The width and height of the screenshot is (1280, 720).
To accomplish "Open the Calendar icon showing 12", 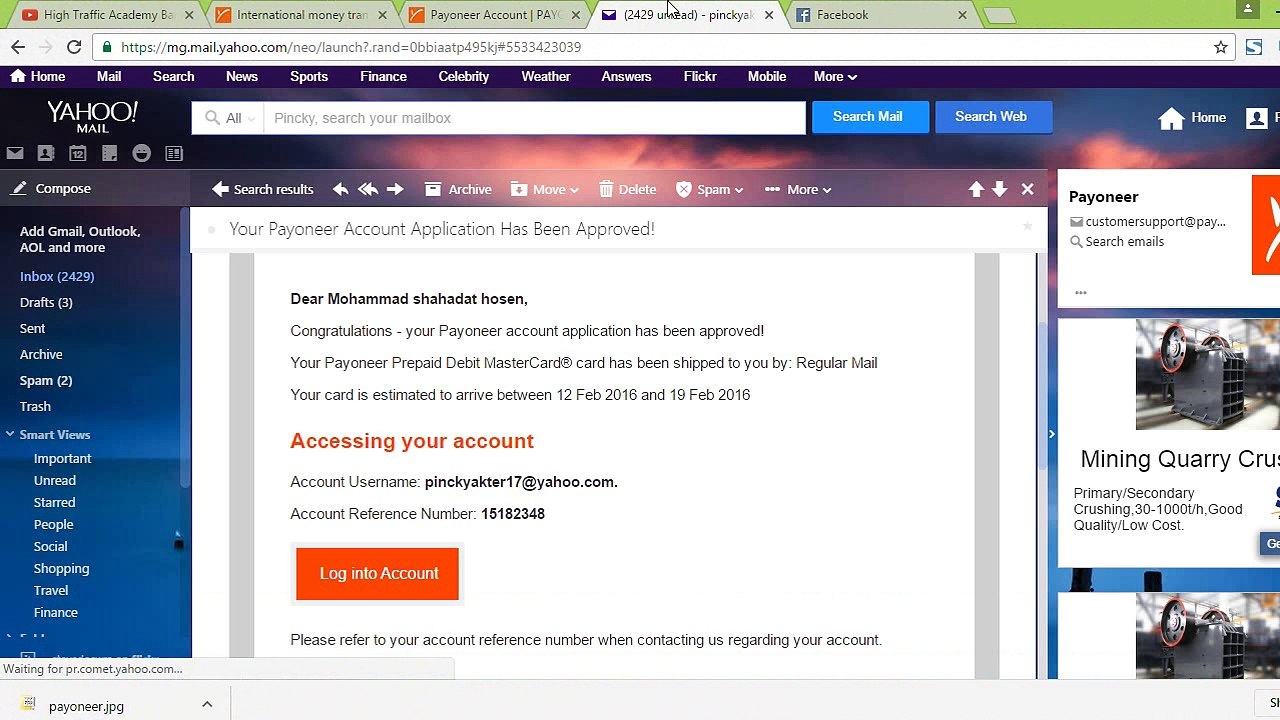I will pos(78,153).
